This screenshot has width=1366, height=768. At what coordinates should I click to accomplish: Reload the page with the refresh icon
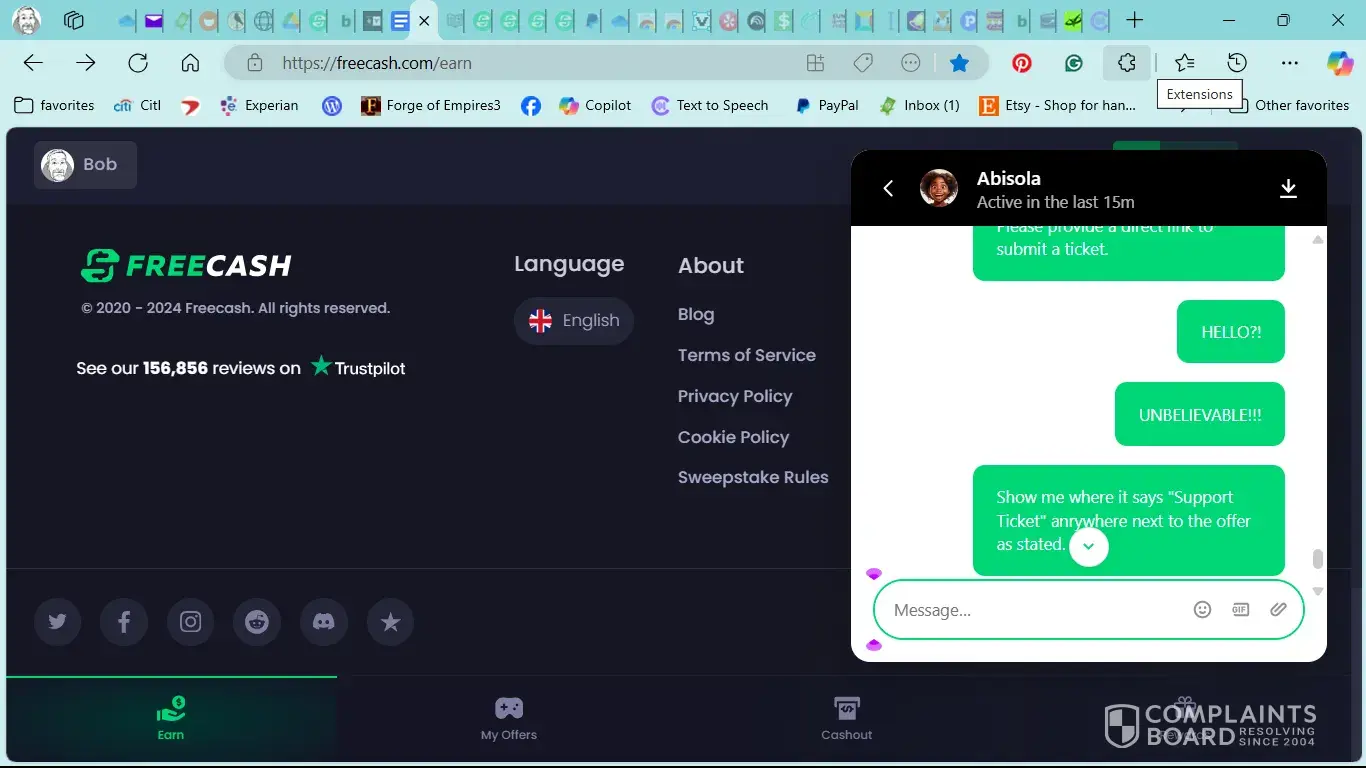pyautogui.click(x=138, y=63)
